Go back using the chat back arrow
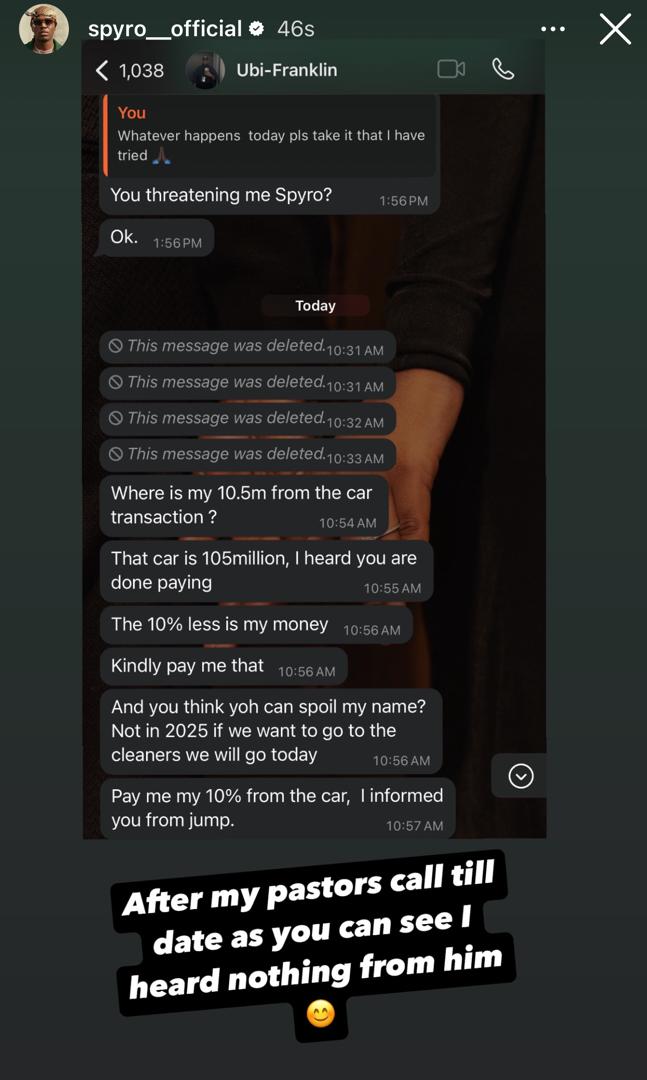This screenshot has width=647, height=1080. pyautogui.click(x=101, y=70)
